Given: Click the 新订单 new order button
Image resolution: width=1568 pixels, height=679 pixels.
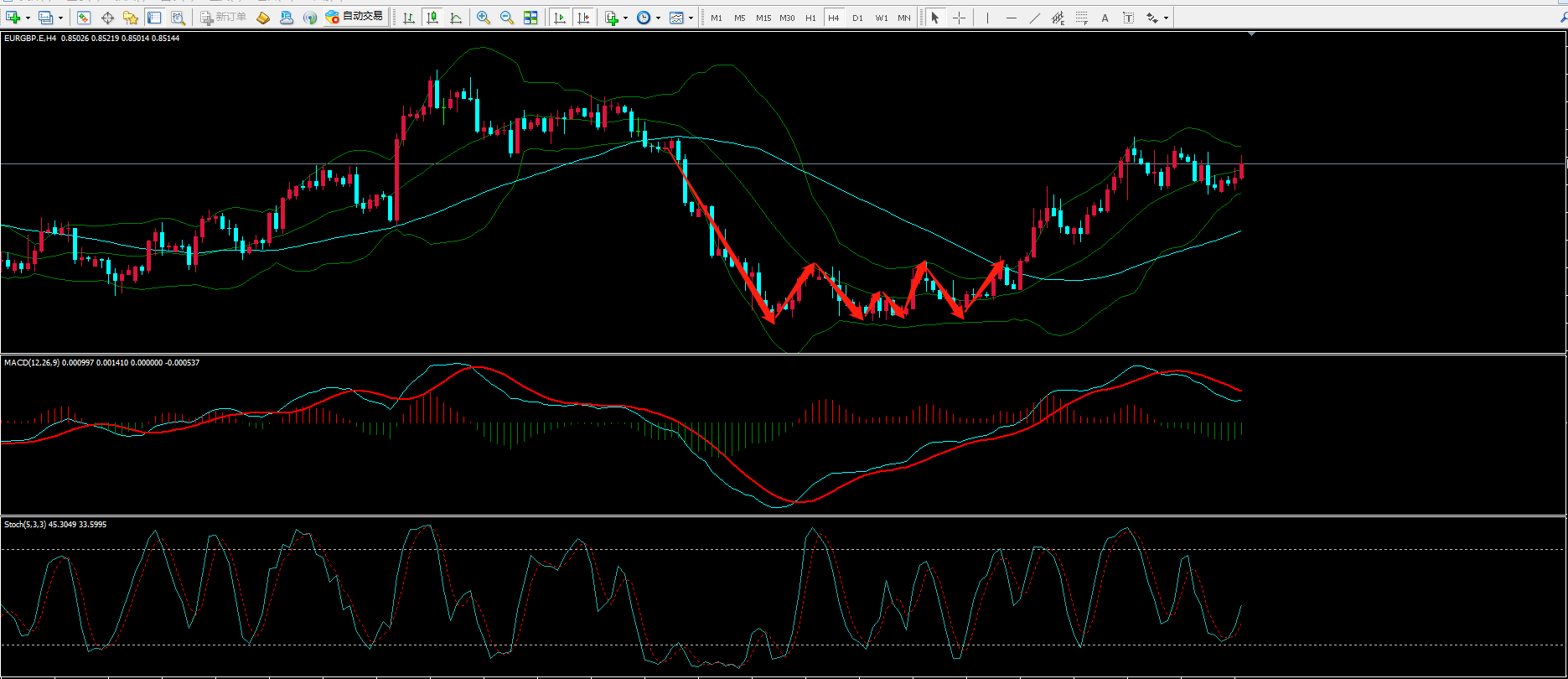Looking at the screenshot, I should coord(223,17).
